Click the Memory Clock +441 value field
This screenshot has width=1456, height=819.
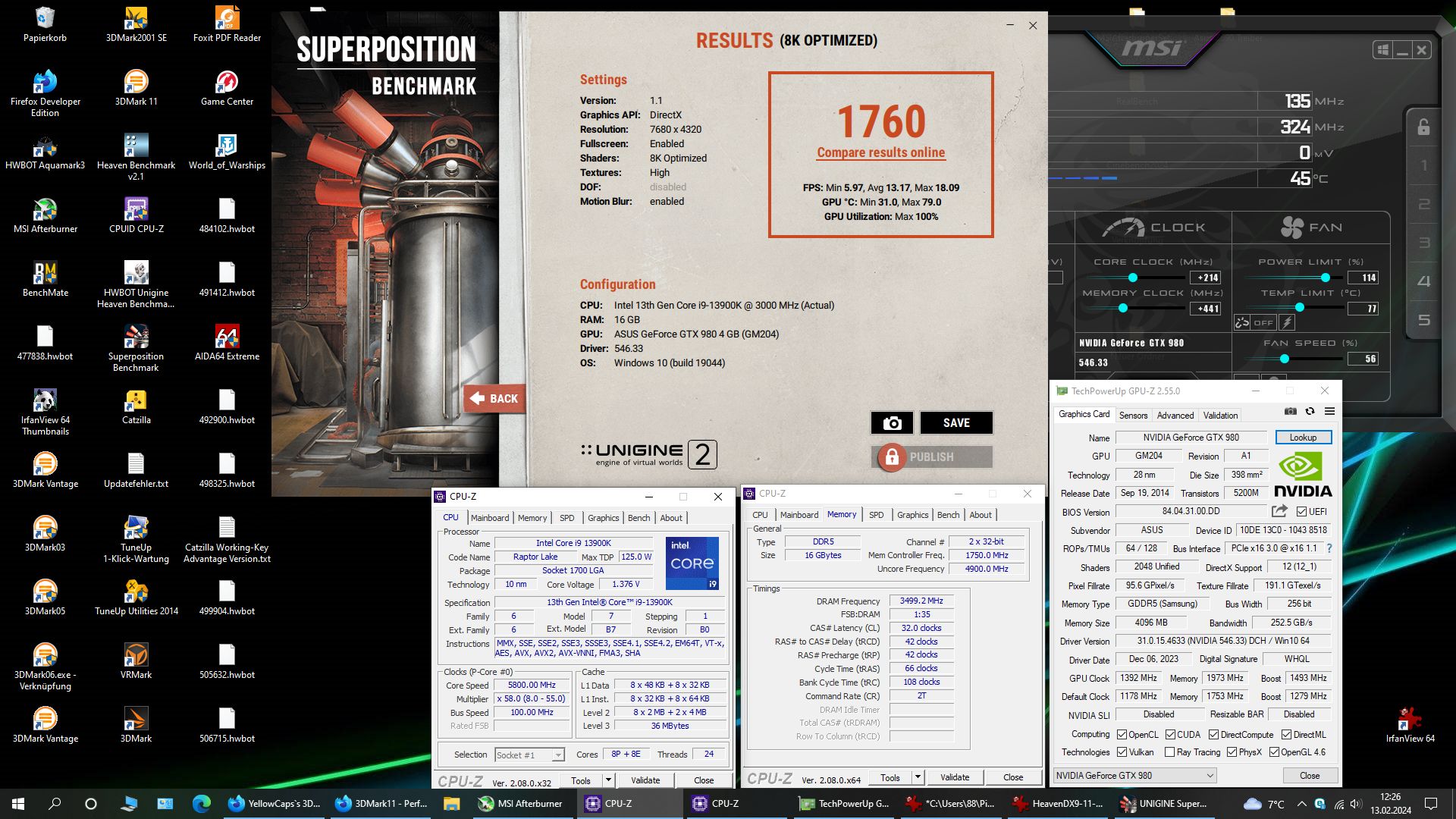click(x=1206, y=309)
